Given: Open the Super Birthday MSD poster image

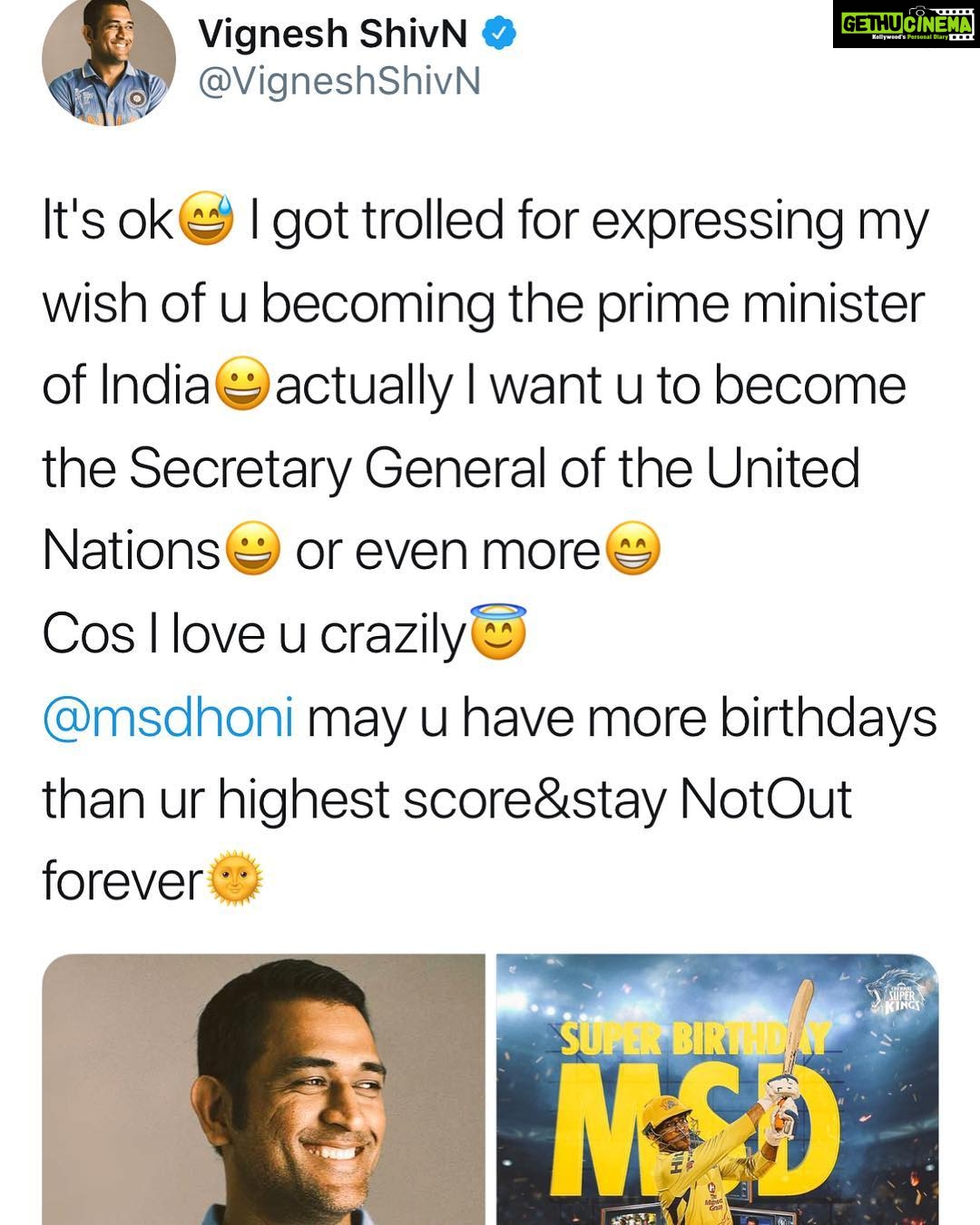Looking at the screenshot, I should 717,1089.
